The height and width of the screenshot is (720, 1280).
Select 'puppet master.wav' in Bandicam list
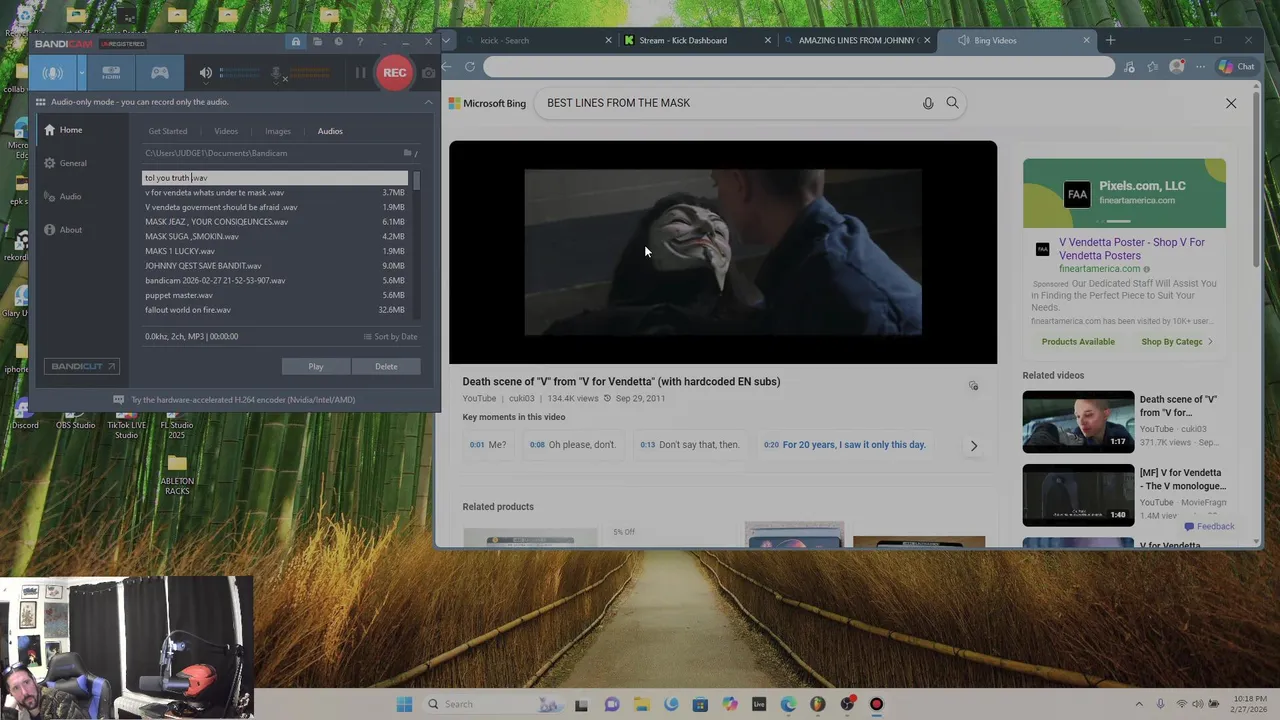point(275,295)
